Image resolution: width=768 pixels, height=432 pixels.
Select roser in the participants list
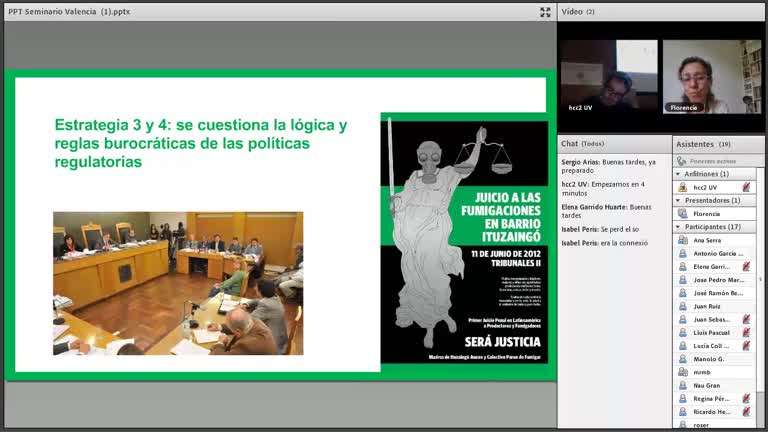(x=716, y=425)
